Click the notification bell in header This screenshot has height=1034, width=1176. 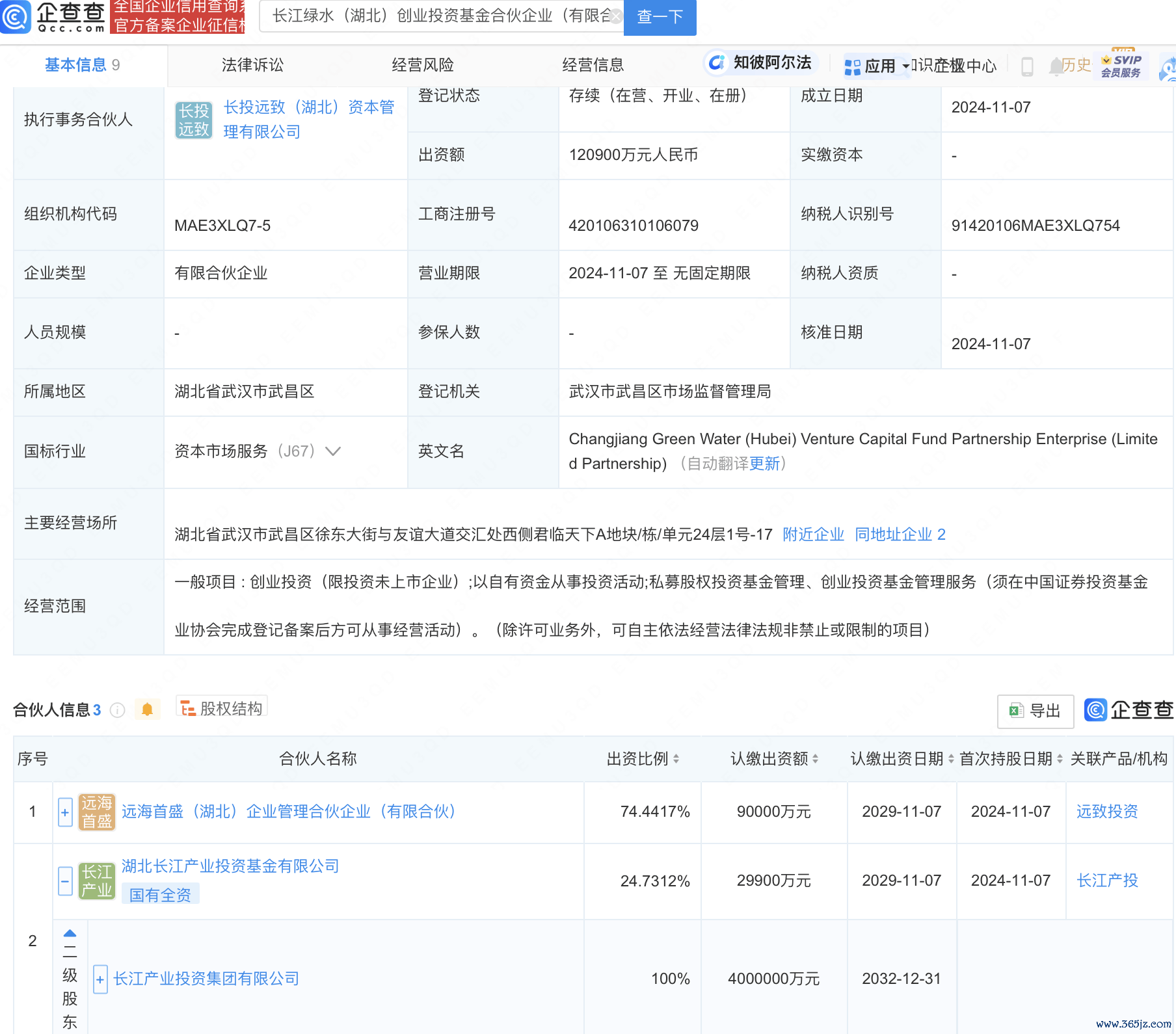pyautogui.click(x=1055, y=66)
